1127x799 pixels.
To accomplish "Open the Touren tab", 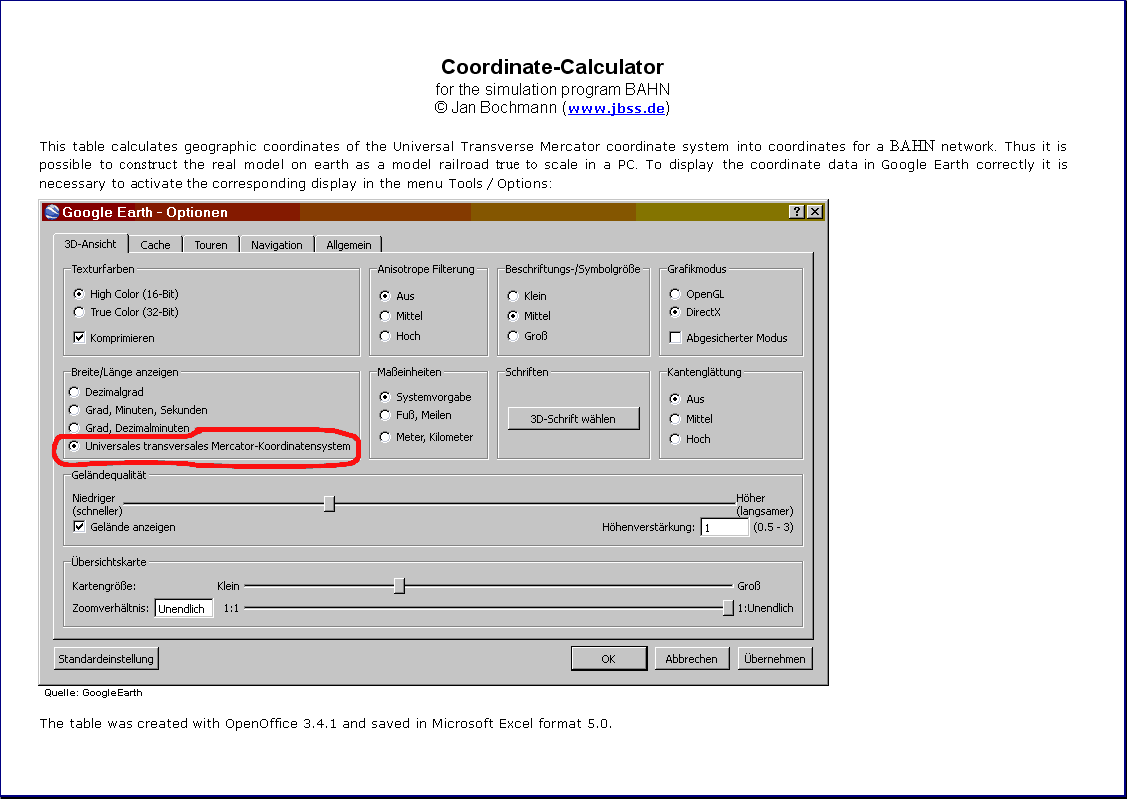I will pyautogui.click(x=211, y=245).
